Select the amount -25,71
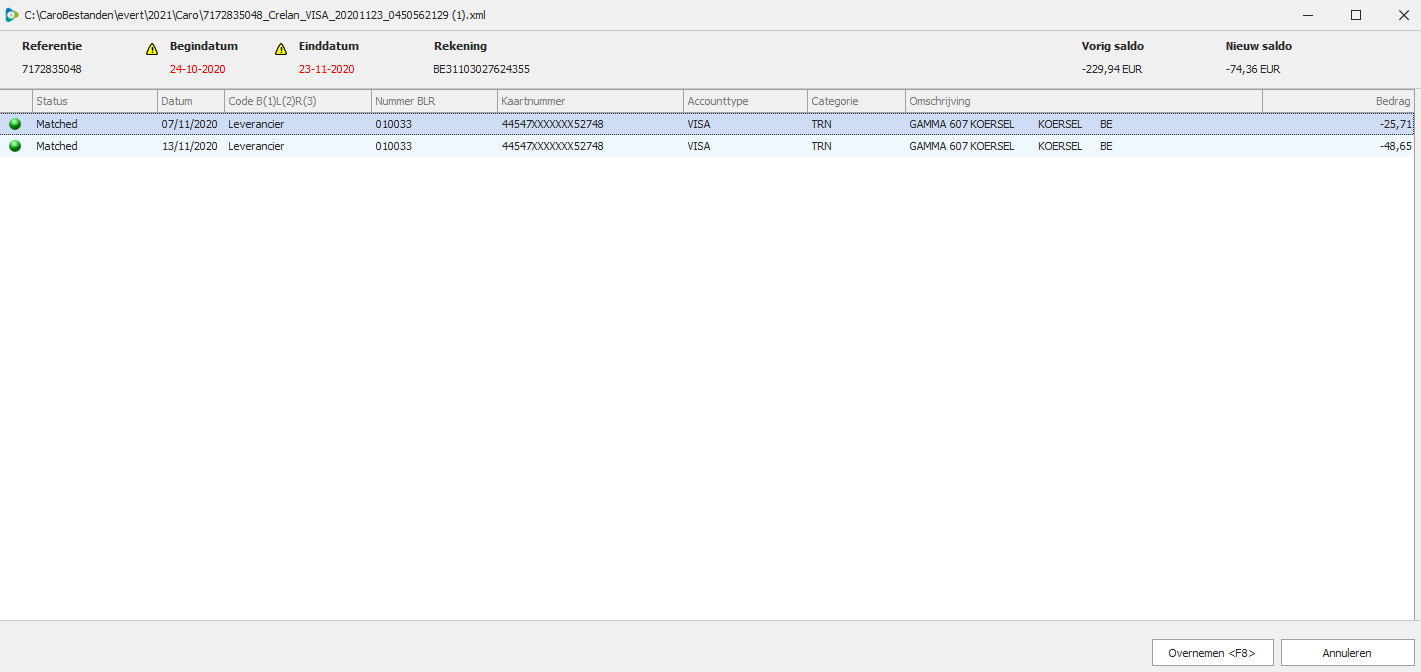The width and height of the screenshot is (1421, 672). pos(1395,124)
